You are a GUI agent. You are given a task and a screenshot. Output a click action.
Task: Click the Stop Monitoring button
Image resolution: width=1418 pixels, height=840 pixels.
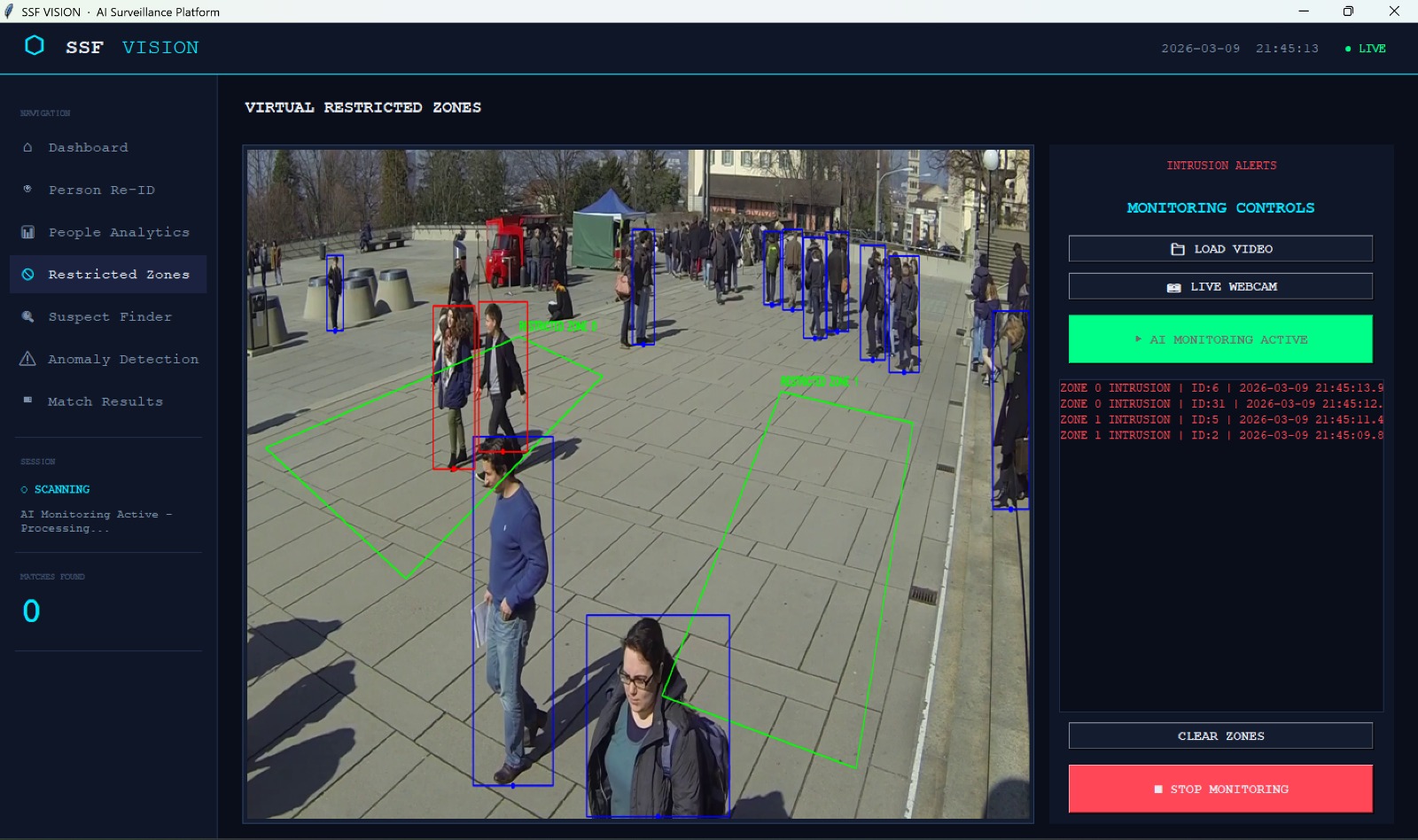[1219, 789]
